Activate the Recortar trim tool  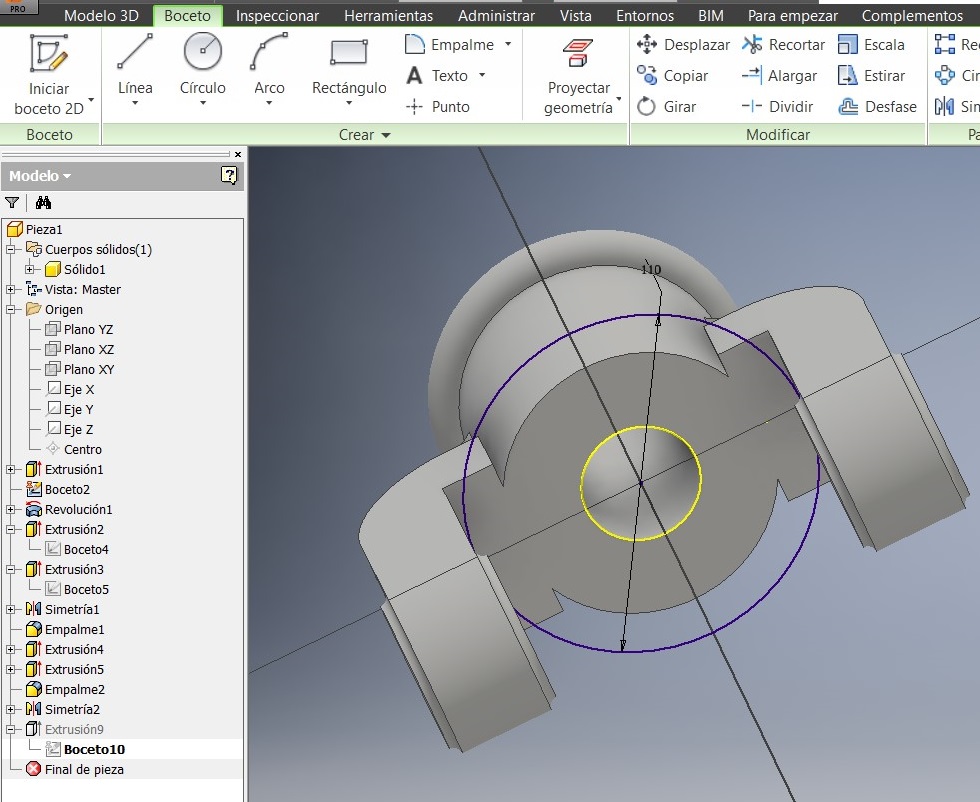tap(783, 44)
